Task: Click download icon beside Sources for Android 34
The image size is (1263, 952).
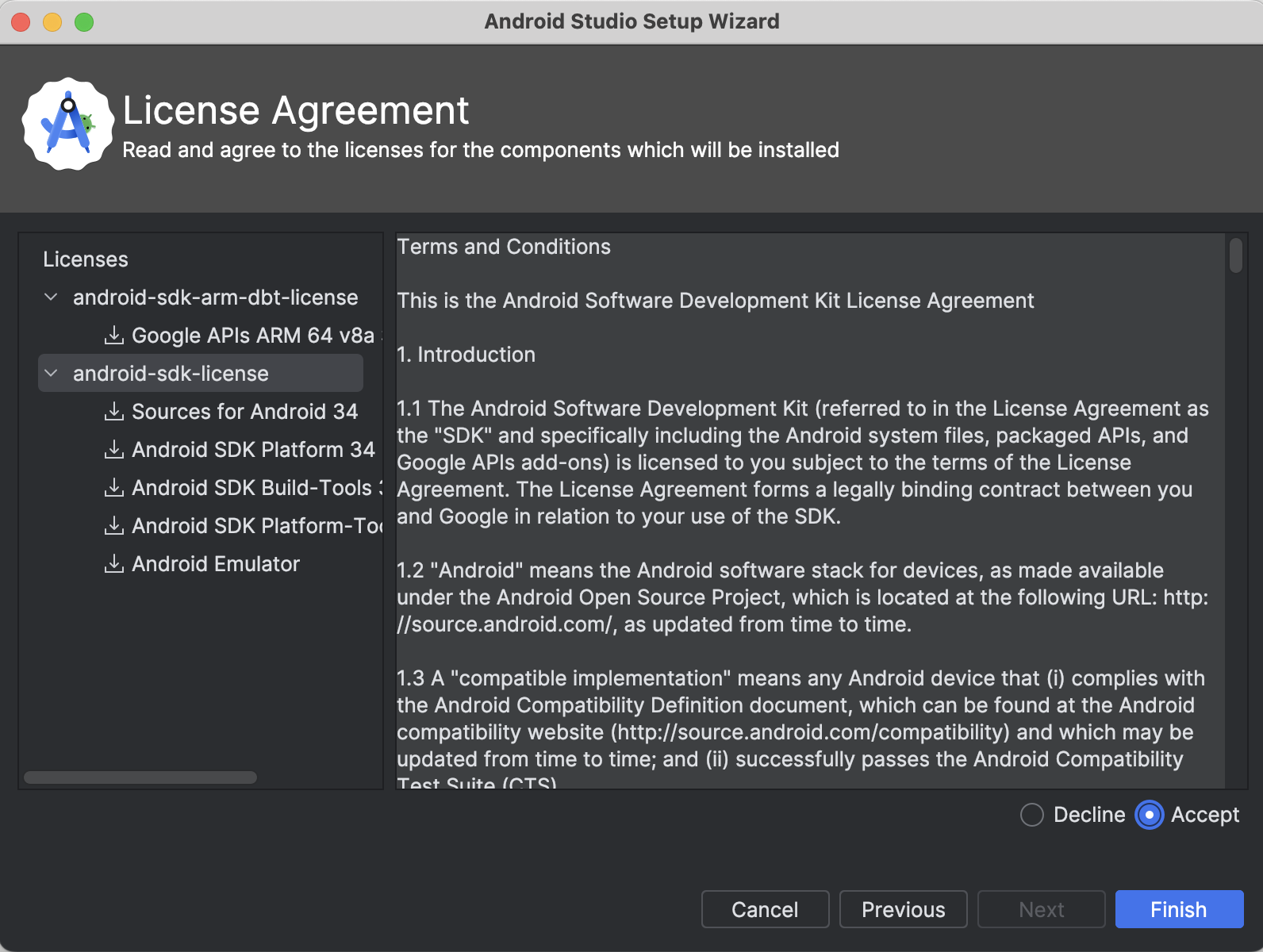Action: 114,411
